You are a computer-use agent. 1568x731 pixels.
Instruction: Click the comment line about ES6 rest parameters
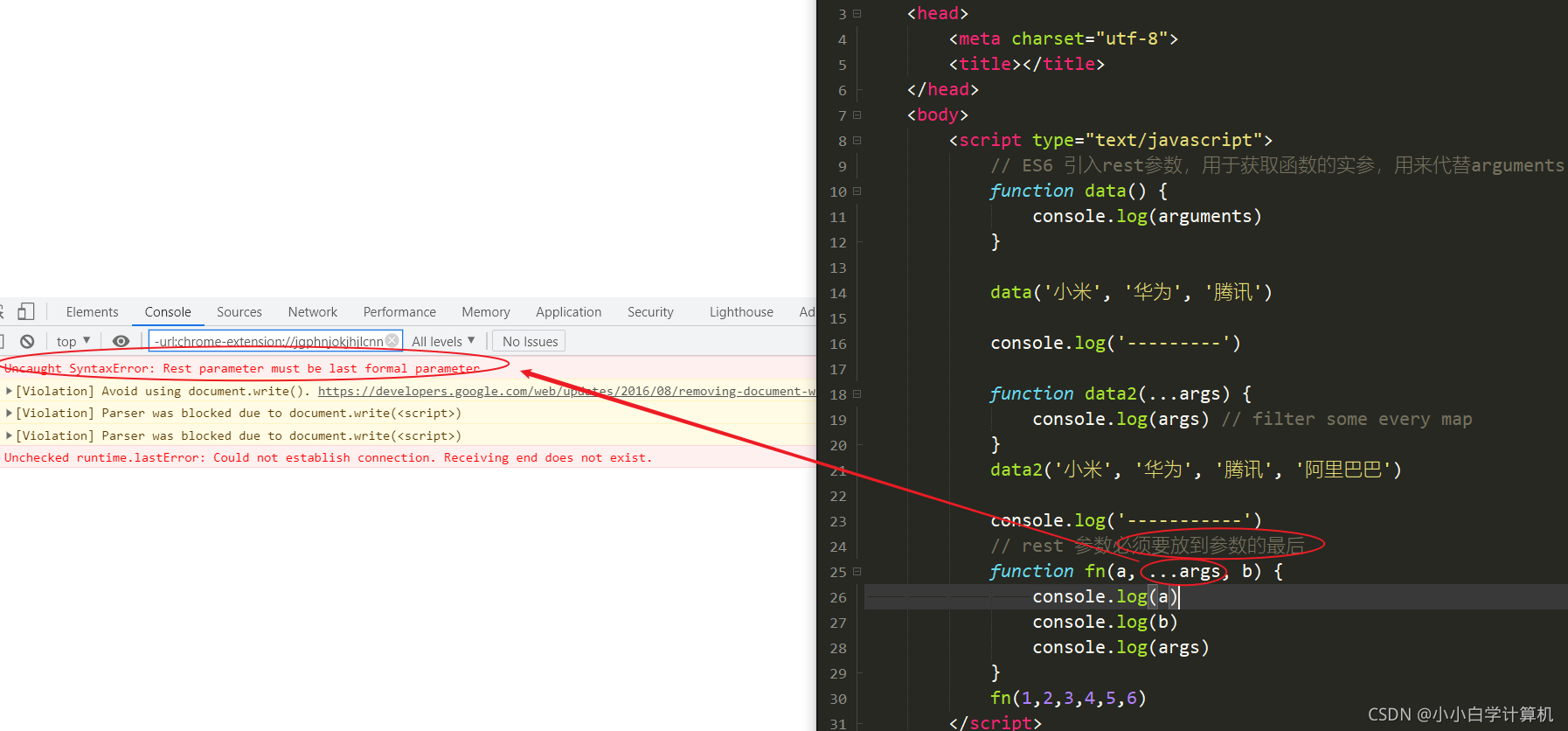pos(1277,165)
